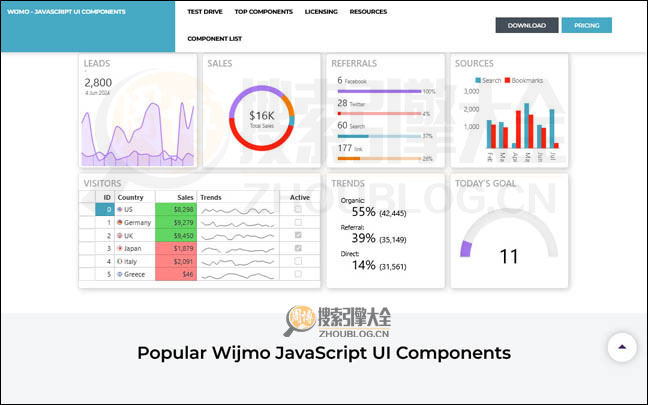The image size is (648, 405).
Task: Click Japan trends sparkline cell
Action: 238,248
